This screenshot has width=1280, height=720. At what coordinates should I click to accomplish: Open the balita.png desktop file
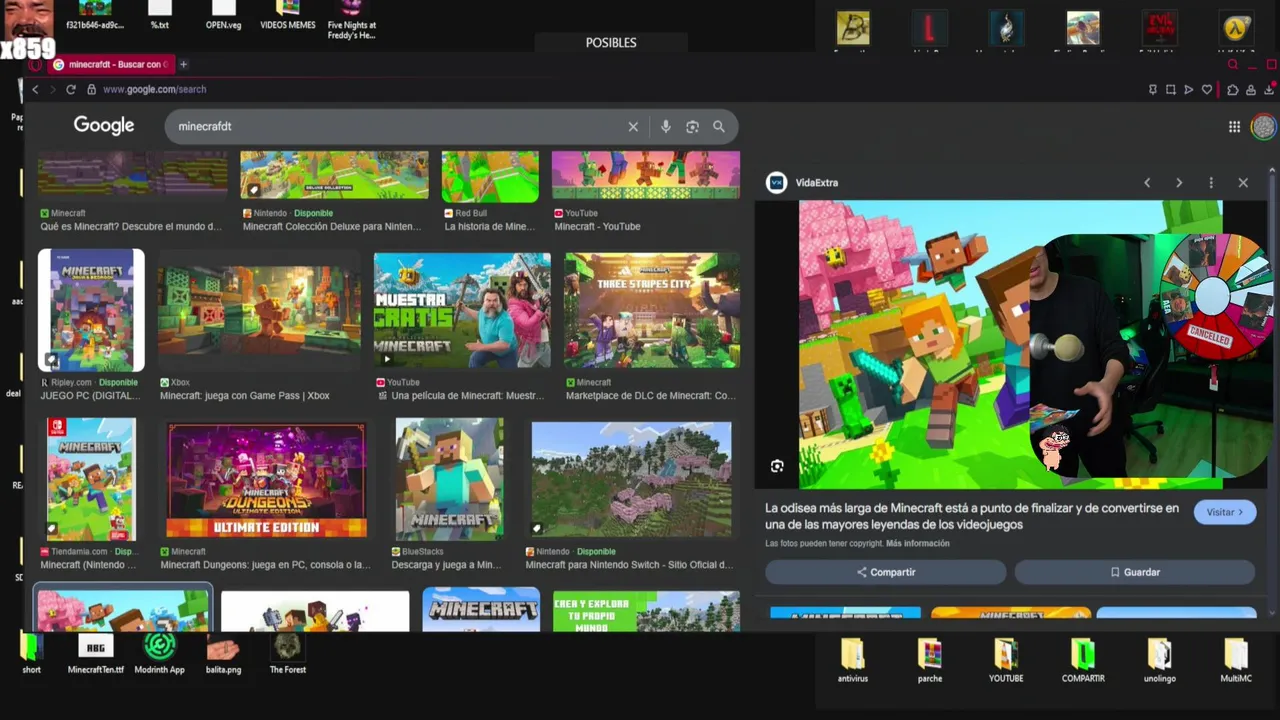click(223, 653)
